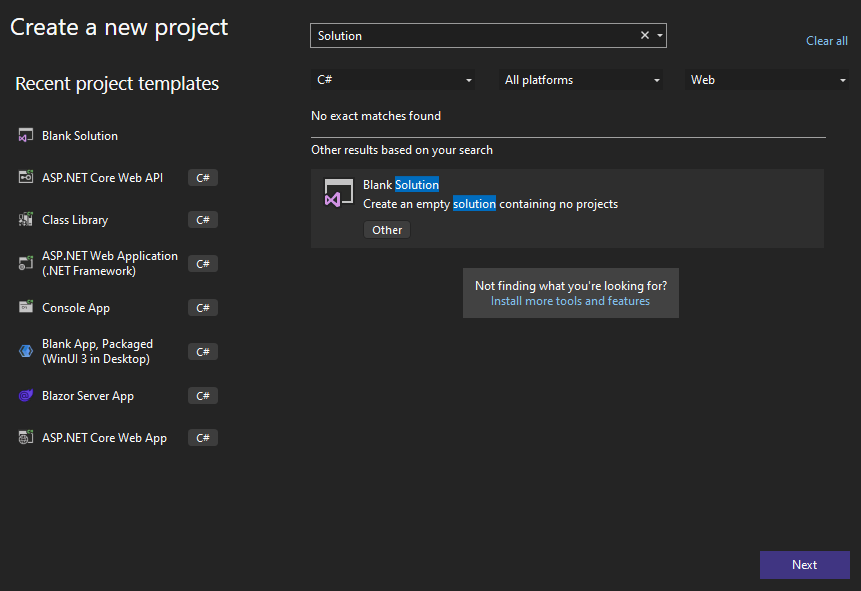
Task: Open Install more tools and features link
Action: click(x=570, y=301)
